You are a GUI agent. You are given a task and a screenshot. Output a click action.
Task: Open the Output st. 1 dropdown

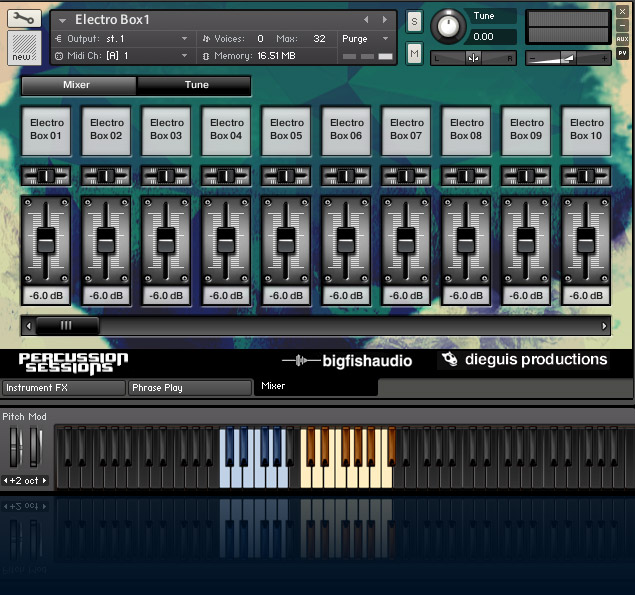coord(121,39)
